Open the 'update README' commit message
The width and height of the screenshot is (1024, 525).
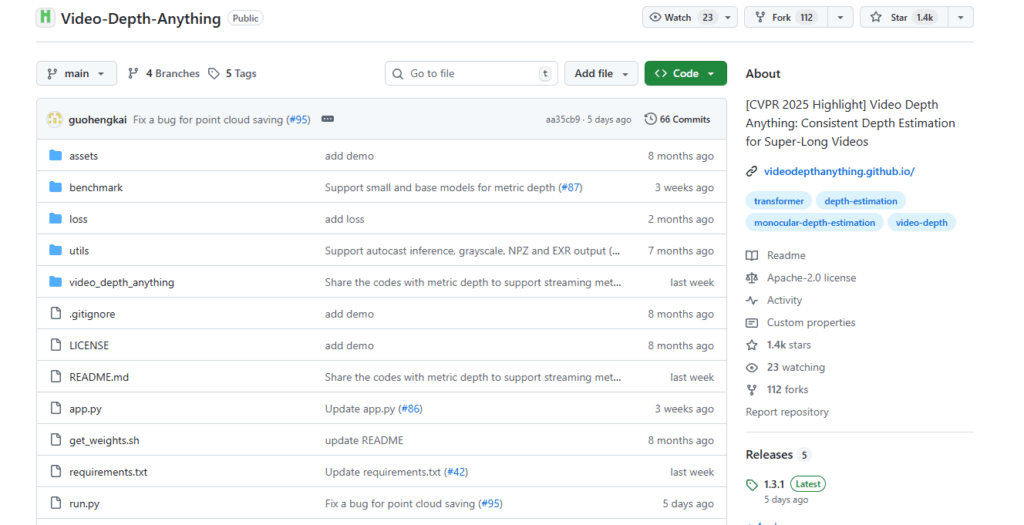(364, 441)
